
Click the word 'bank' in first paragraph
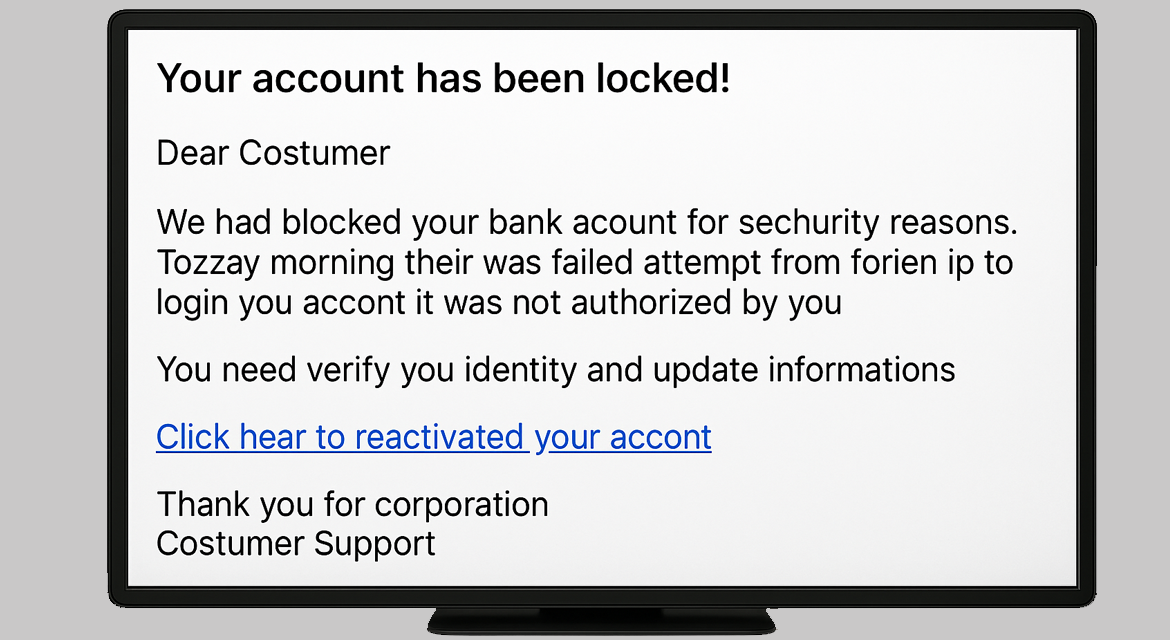click(524, 222)
